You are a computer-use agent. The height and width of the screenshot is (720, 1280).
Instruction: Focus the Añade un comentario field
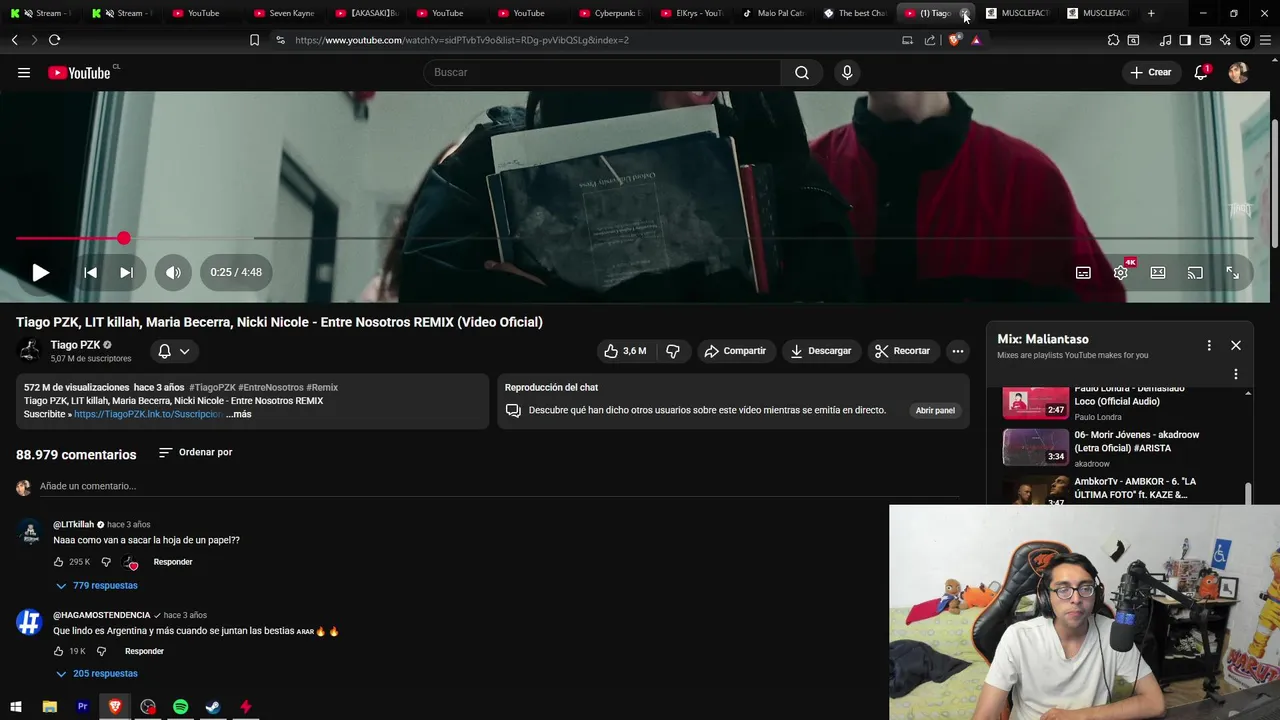pos(499,487)
